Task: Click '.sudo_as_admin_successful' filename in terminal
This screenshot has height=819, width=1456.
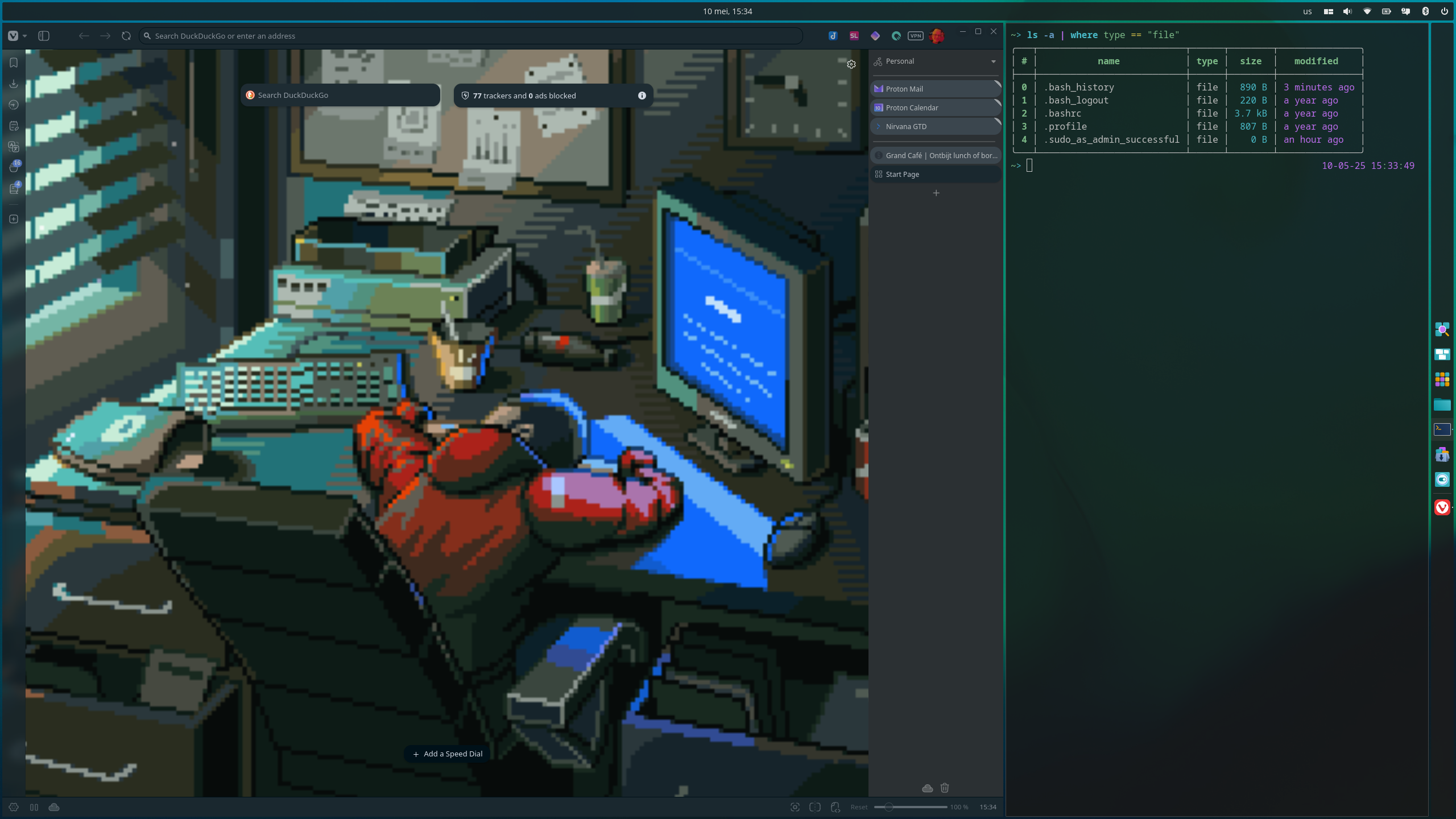Action: [1111, 139]
